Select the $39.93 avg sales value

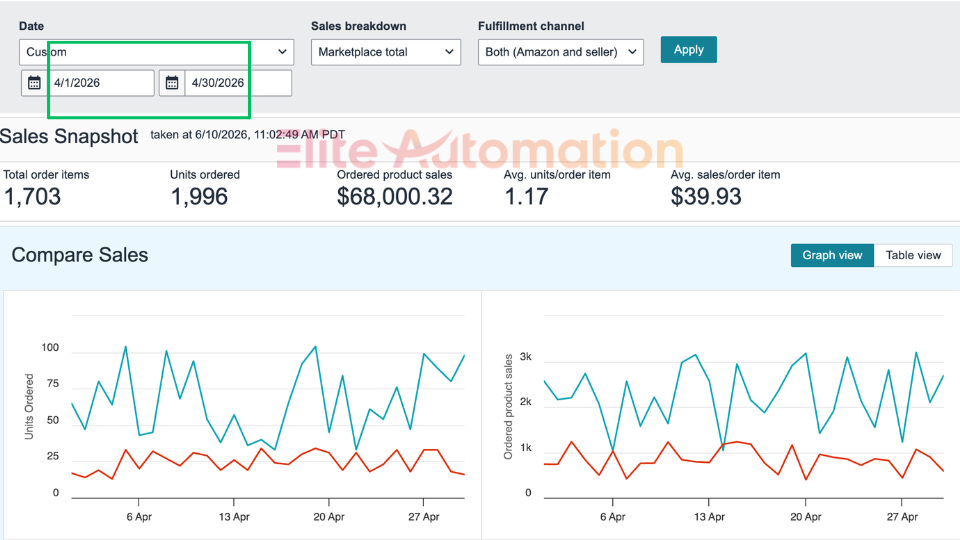coord(706,197)
